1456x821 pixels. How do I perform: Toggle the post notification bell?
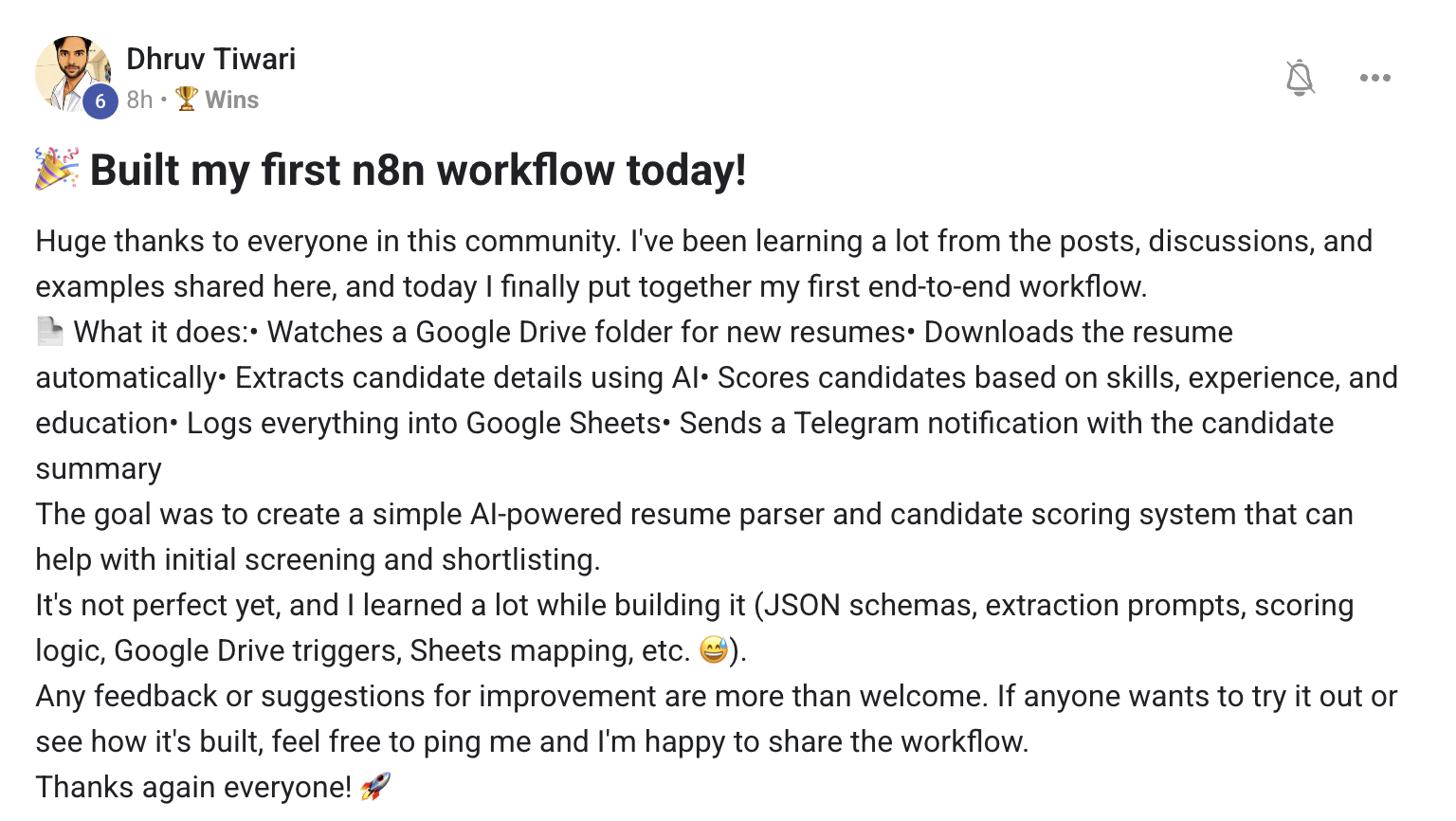[x=1300, y=78]
